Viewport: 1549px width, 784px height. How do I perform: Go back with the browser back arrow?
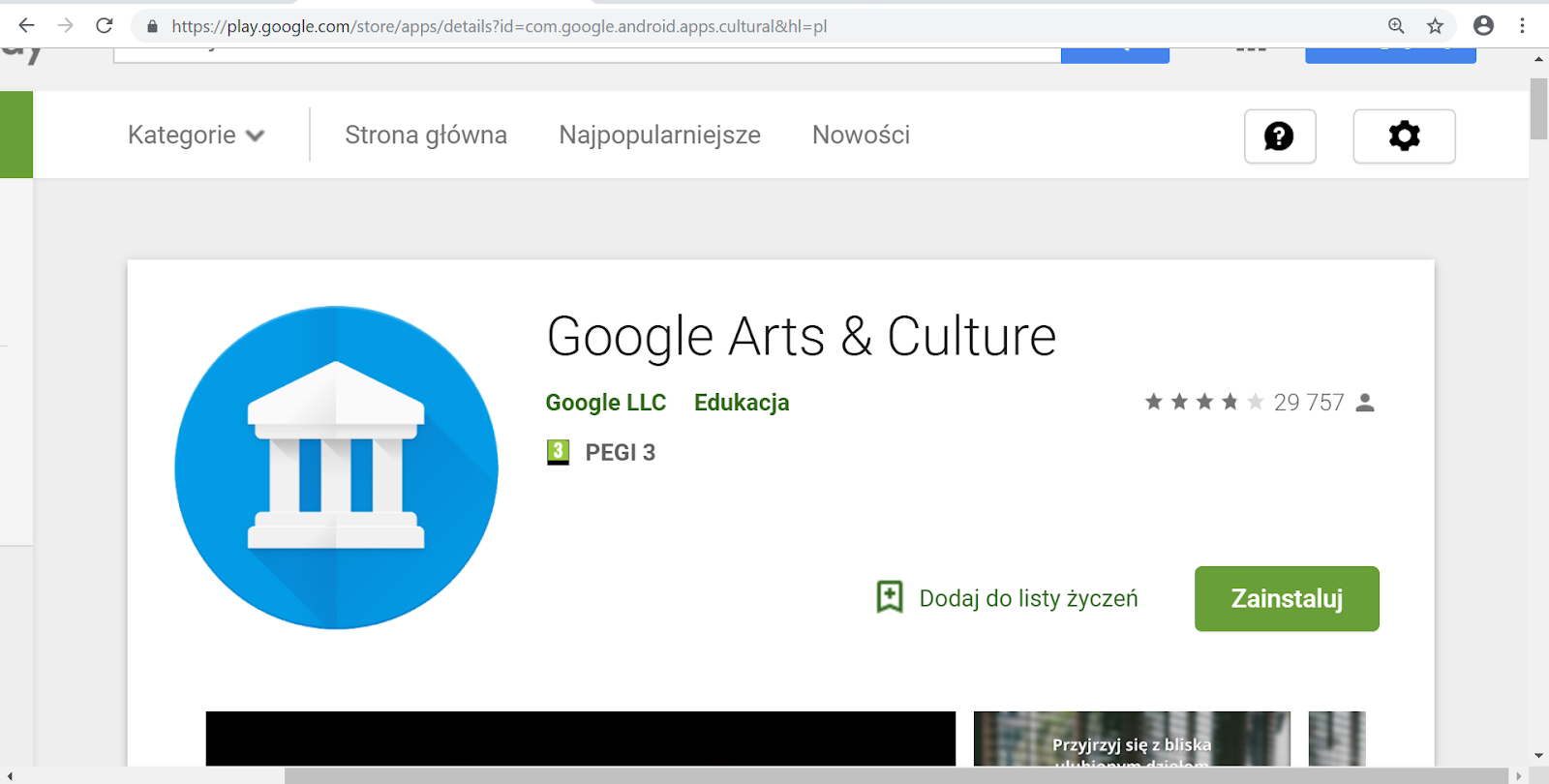(26, 25)
